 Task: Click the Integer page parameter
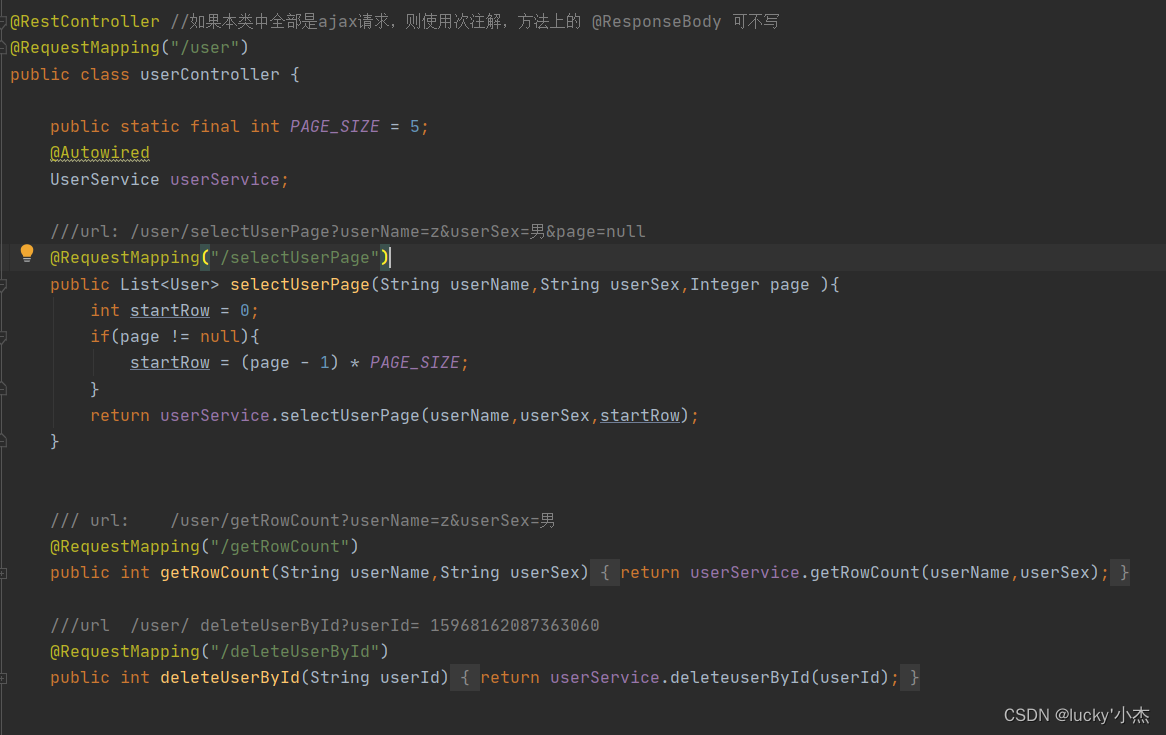tap(750, 284)
